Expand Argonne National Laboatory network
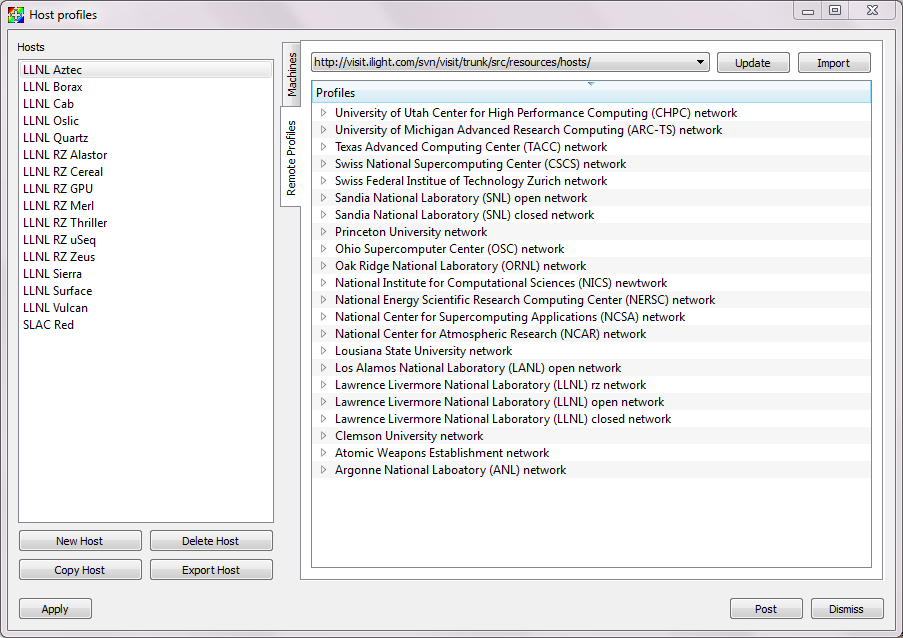Viewport: 903px width, 638px height. (324, 470)
